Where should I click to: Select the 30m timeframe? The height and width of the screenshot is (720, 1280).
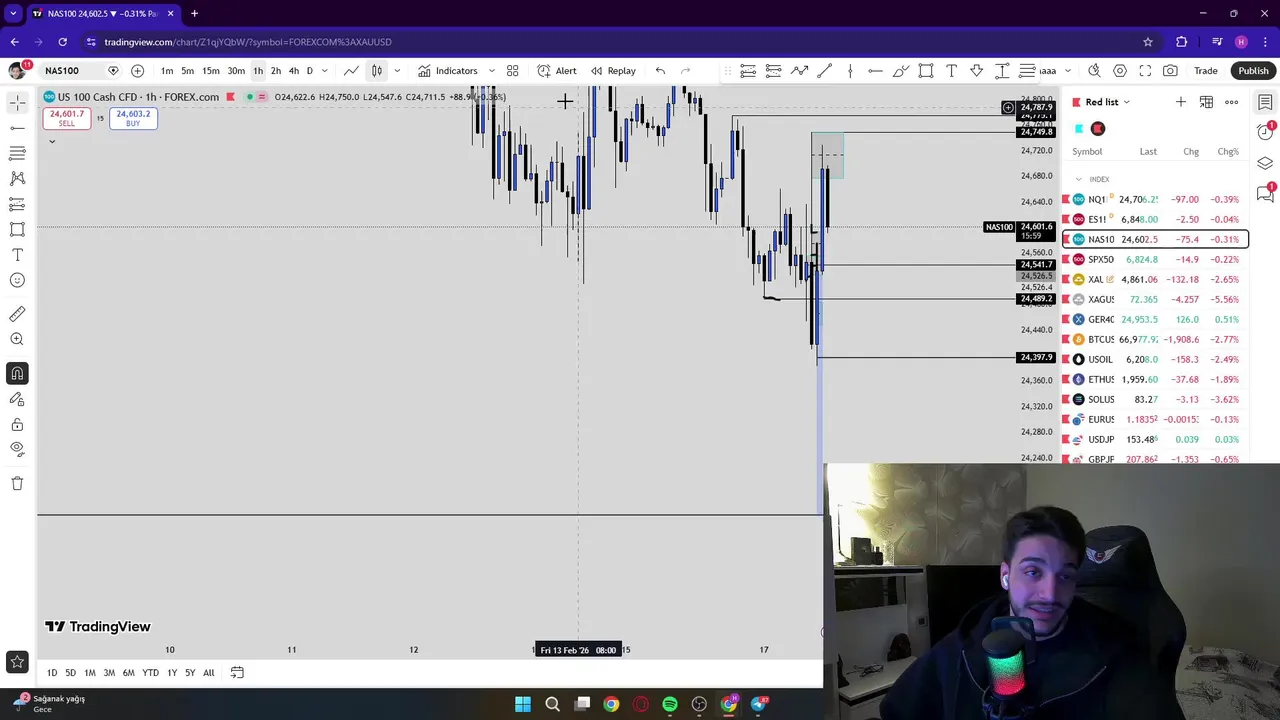click(x=236, y=71)
